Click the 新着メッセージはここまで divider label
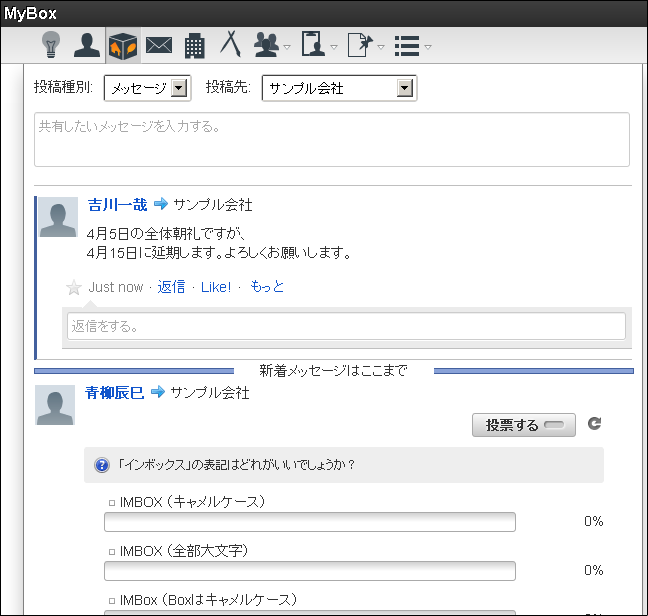The height and width of the screenshot is (616, 648). pyautogui.click(x=333, y=371)
